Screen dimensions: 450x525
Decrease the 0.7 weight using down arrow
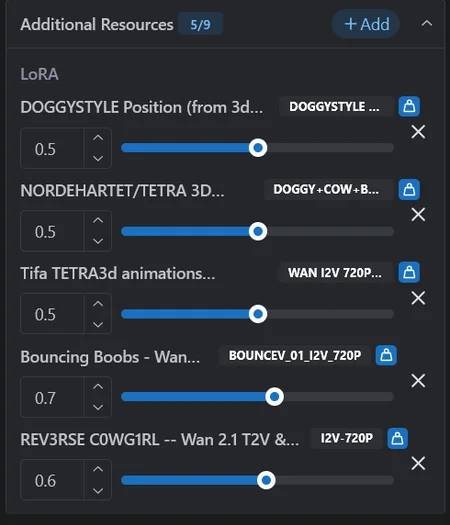click(98, 407)
